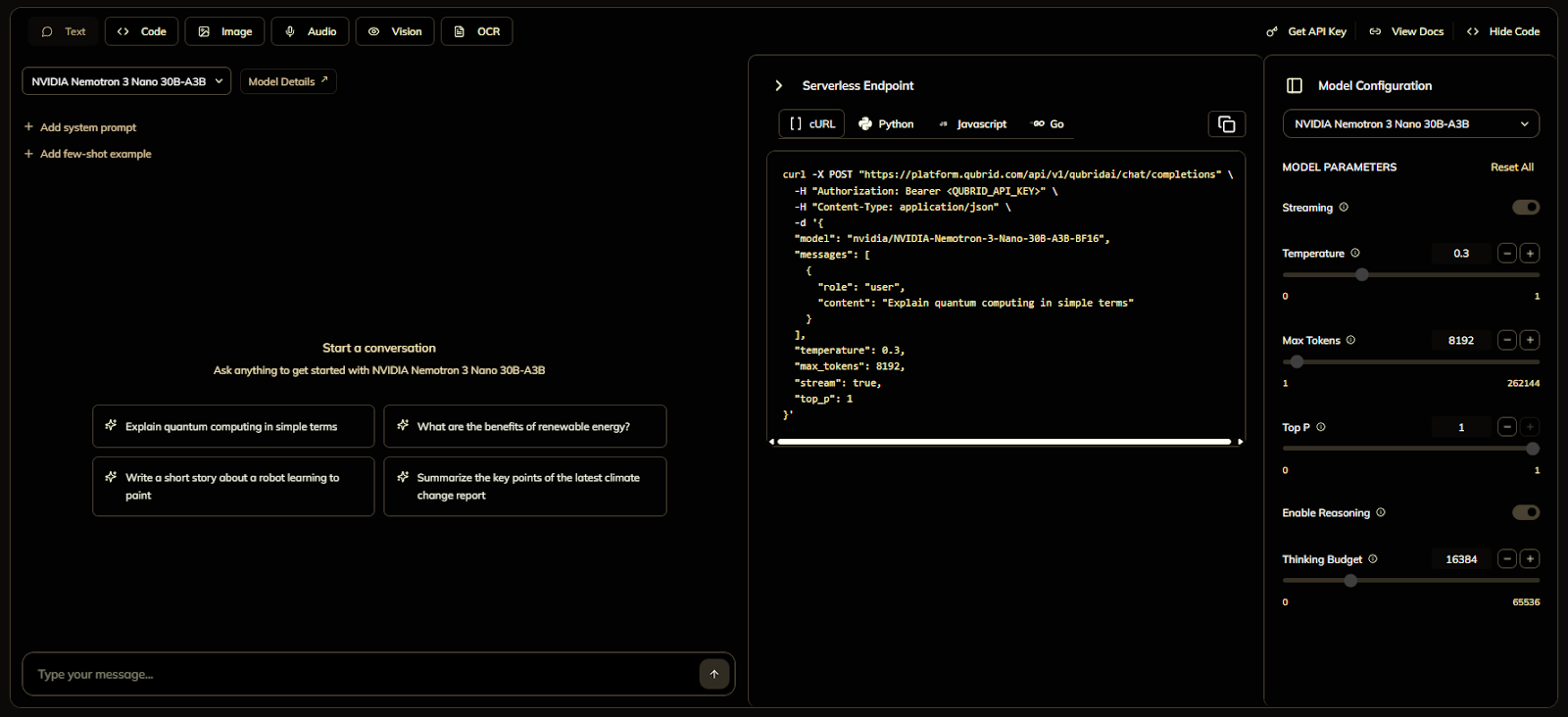Open the Model Details link

pyautogui.click(x=288, y=81)
